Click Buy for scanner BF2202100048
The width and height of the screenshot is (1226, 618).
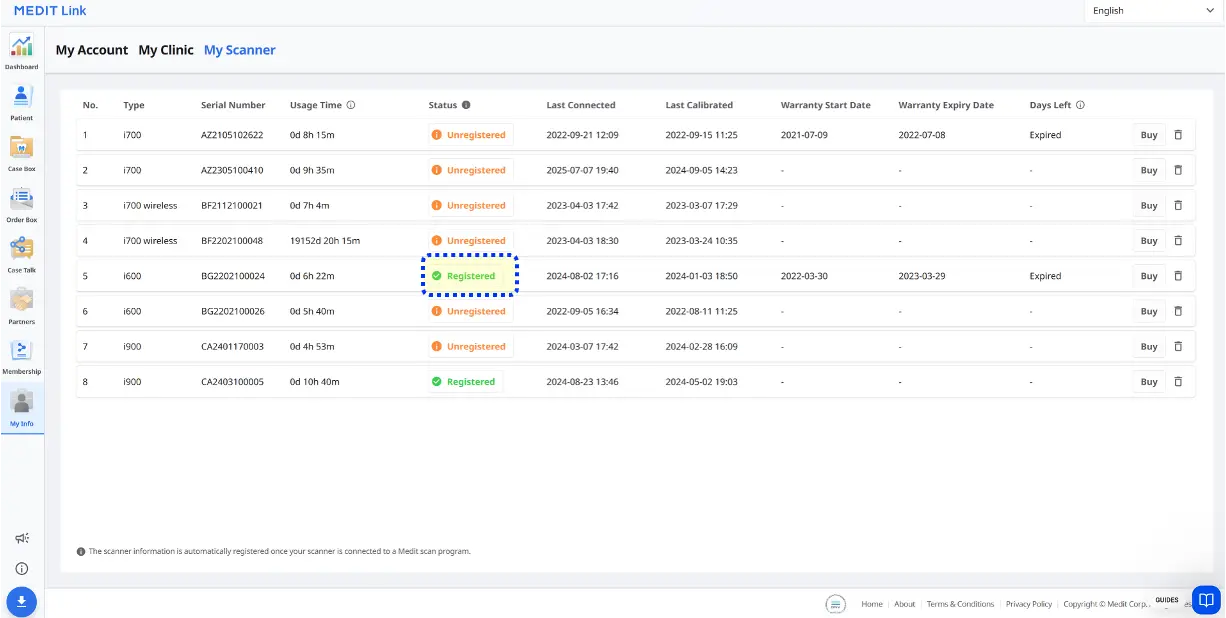pyautogui.click(x=1149, y=241)
